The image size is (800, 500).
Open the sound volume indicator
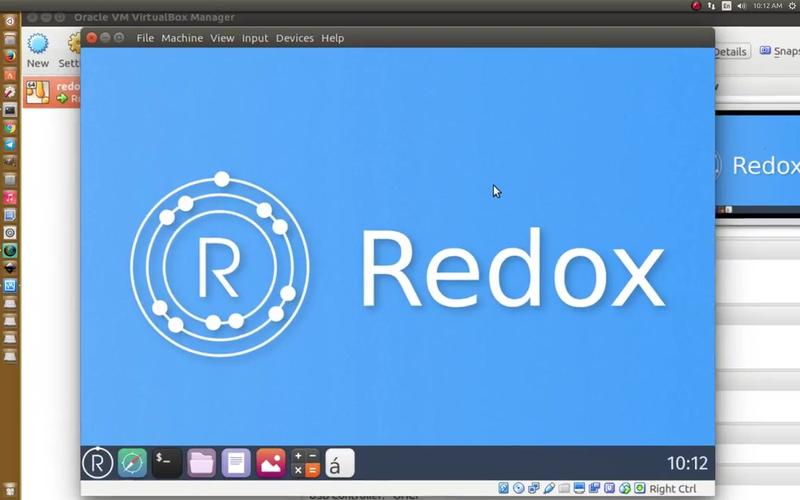pos(742,6)
